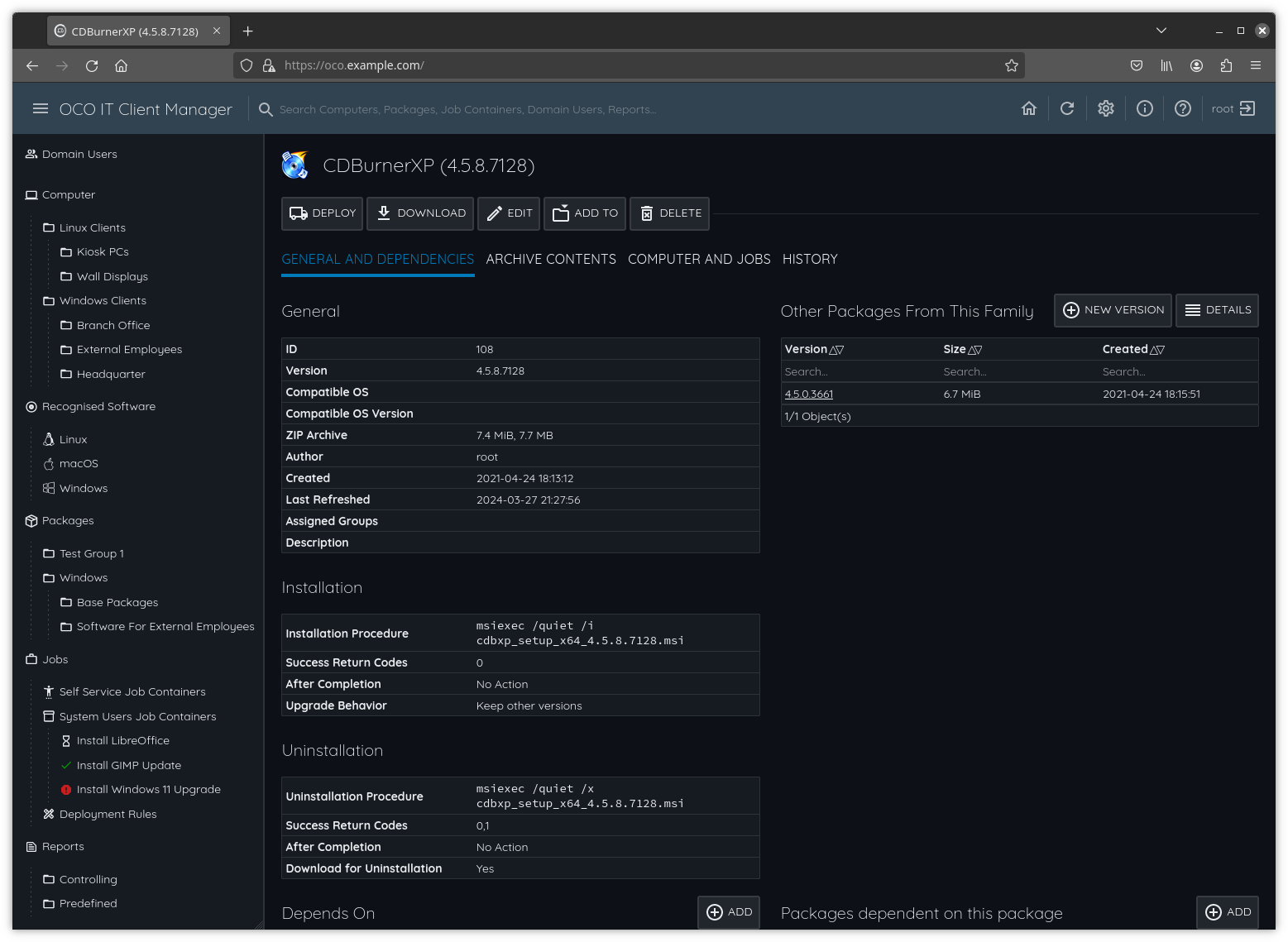The width and height of the screenshot is (1288, 942).
Task: Click the Size column search field
Action: pyautogui.click(x=1019, y=371)
